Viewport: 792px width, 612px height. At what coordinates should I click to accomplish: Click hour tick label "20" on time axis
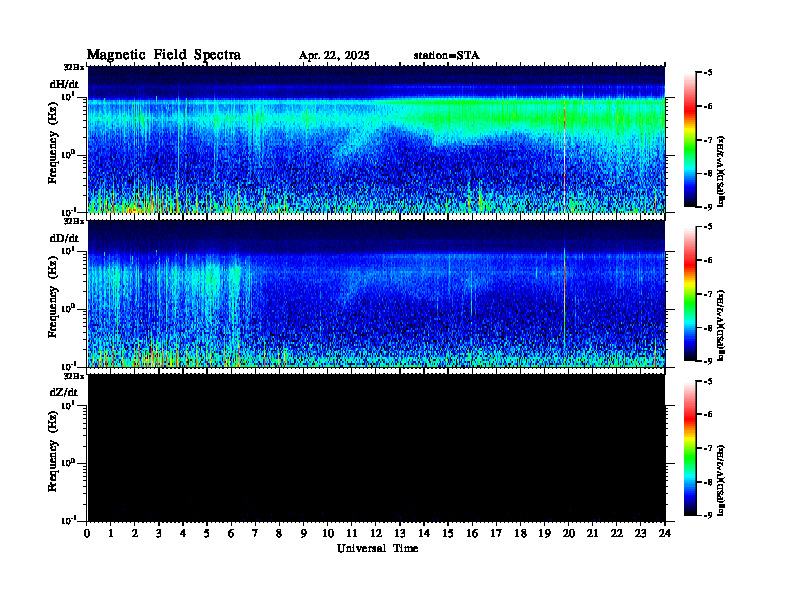(x=569, y=533)
